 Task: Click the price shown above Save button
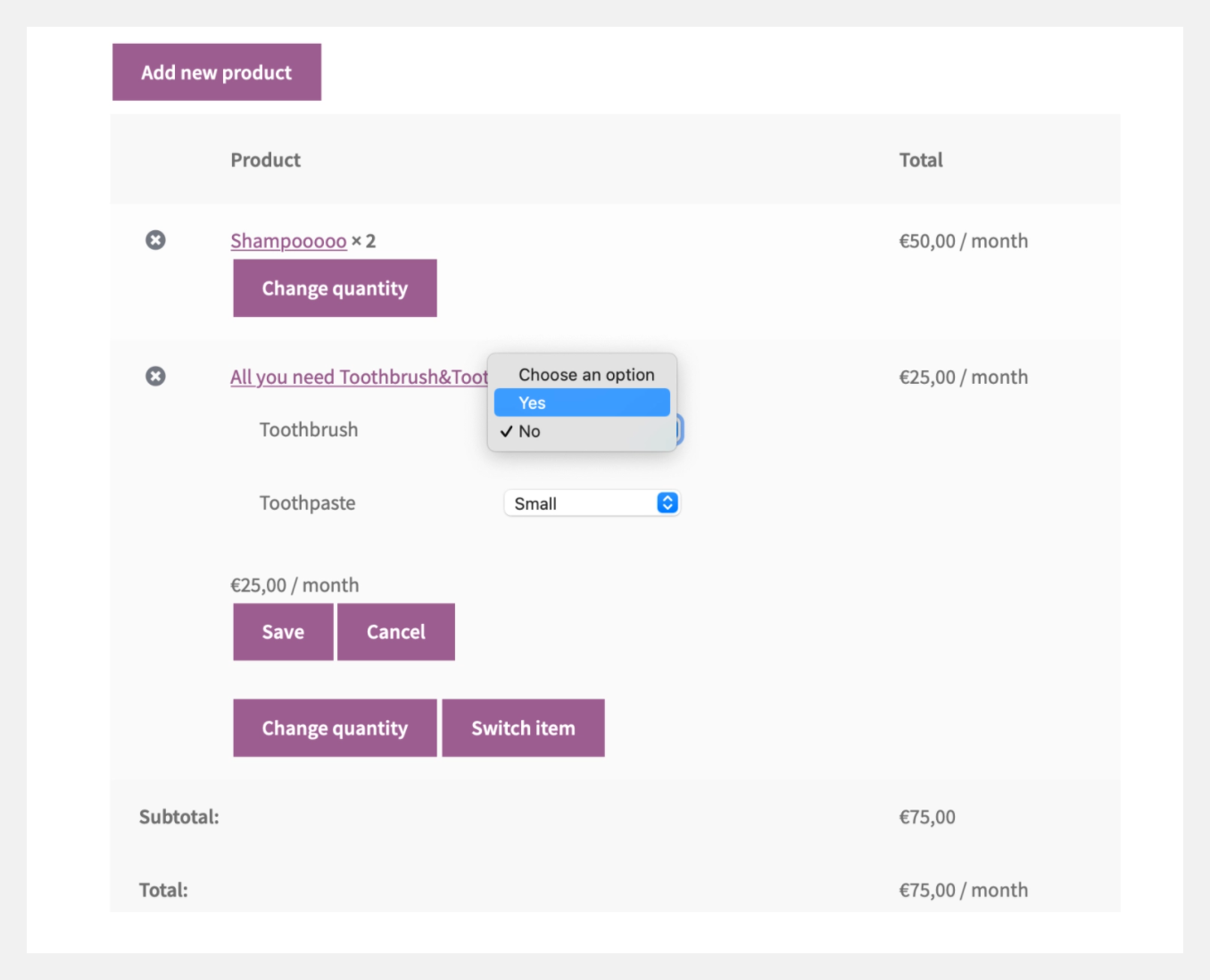tap(294, 586)
